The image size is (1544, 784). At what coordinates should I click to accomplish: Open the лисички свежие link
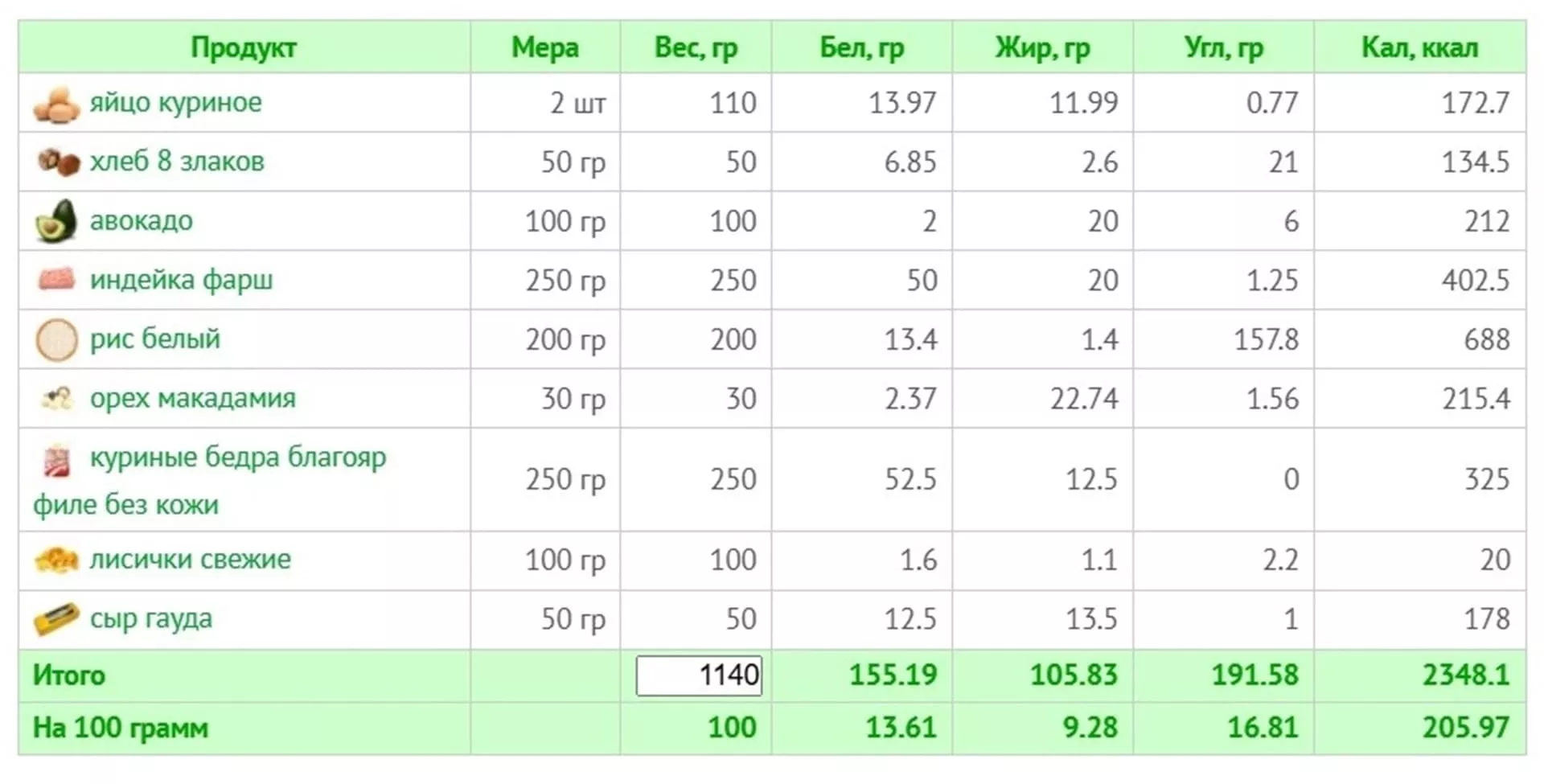point(190,559)
